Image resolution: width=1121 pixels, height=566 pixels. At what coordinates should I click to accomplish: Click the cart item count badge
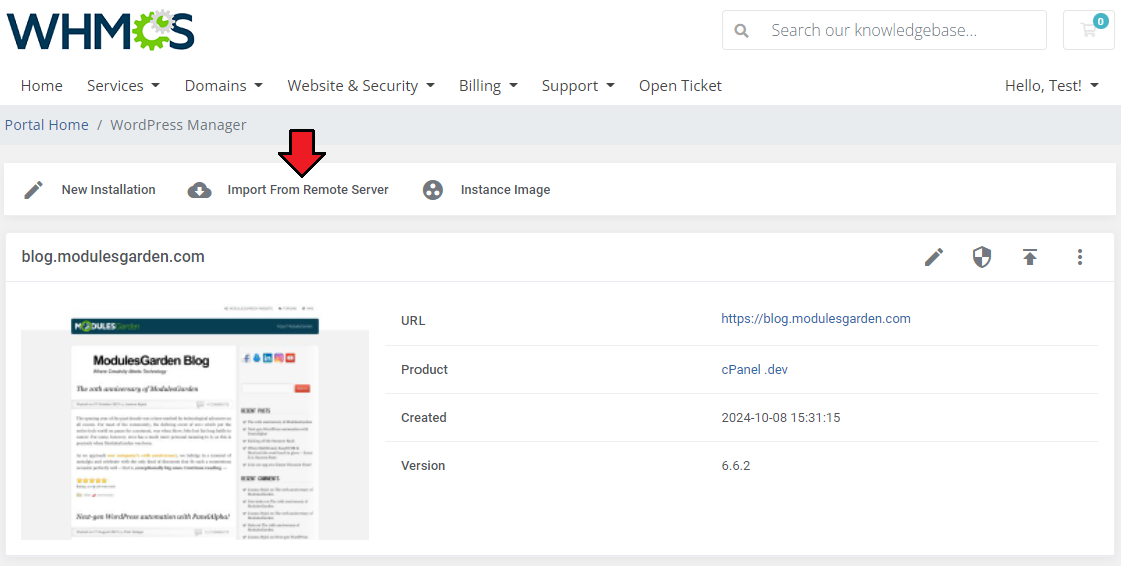[1101, 21]
